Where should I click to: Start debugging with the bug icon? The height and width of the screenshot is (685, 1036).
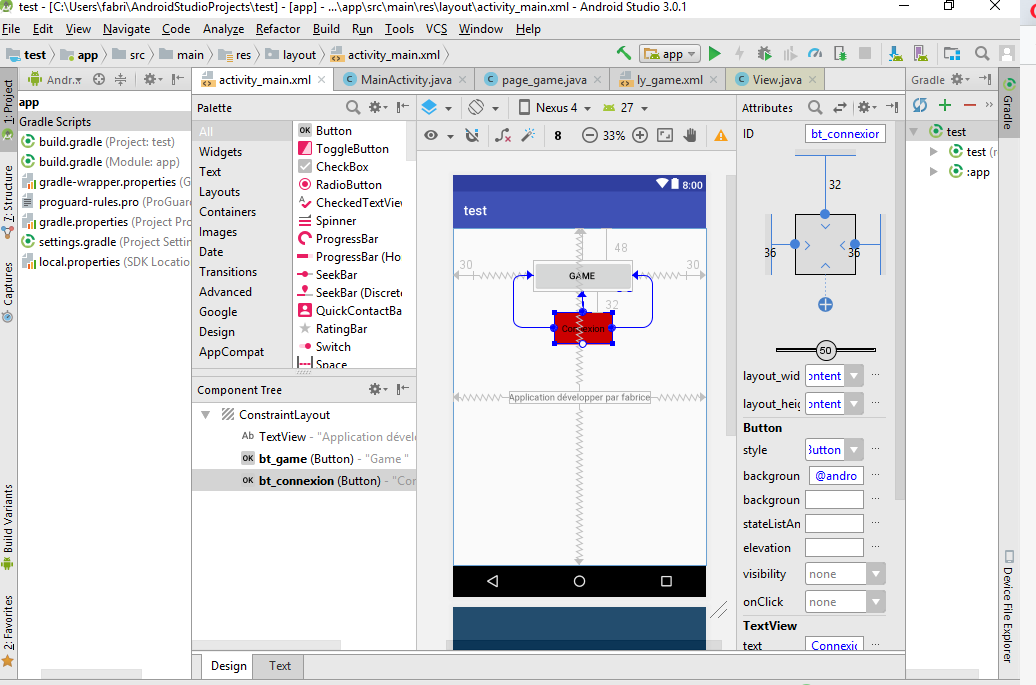click(x=765, y=54)
